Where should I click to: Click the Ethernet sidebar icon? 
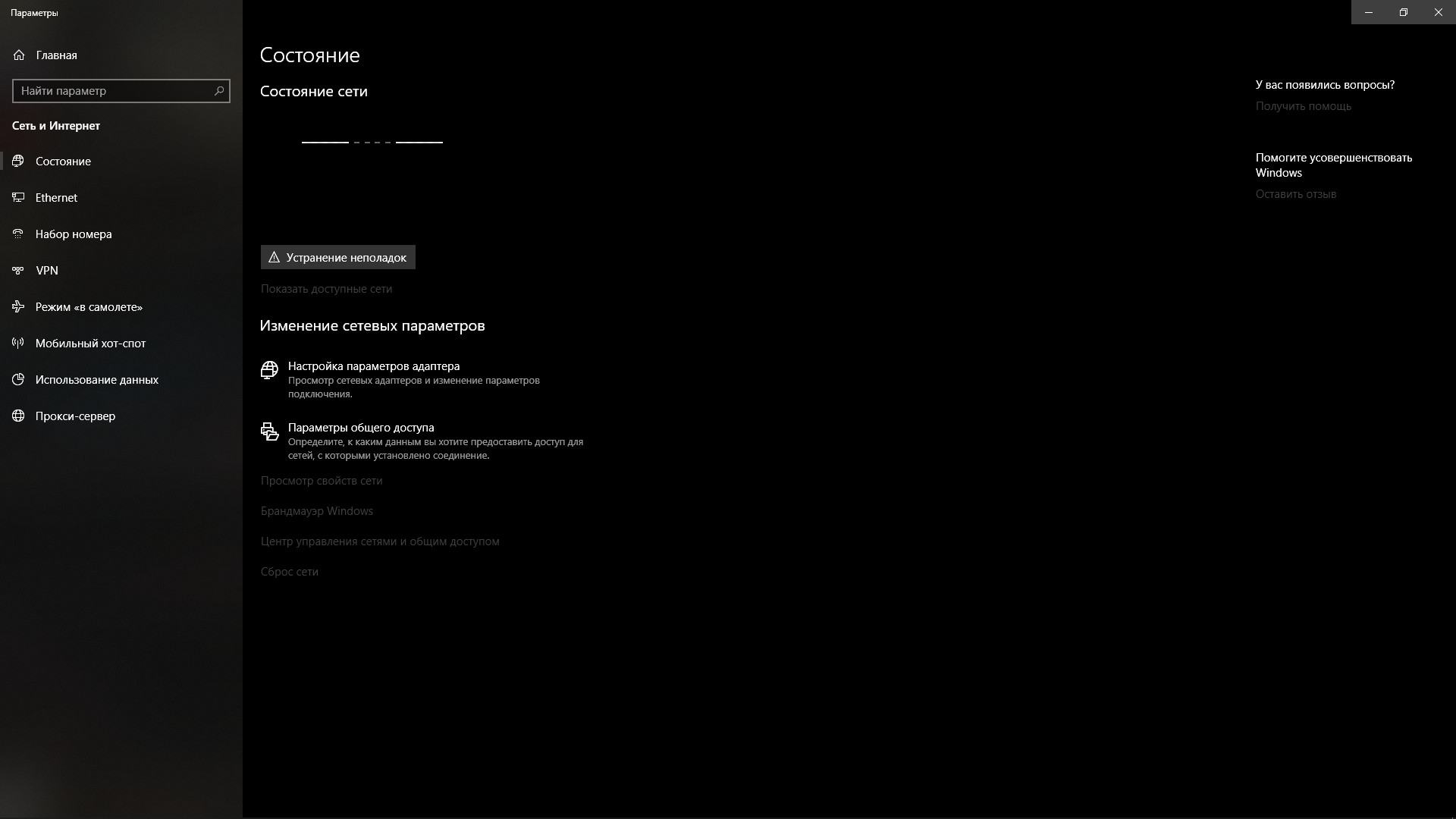tap(18, 197)
